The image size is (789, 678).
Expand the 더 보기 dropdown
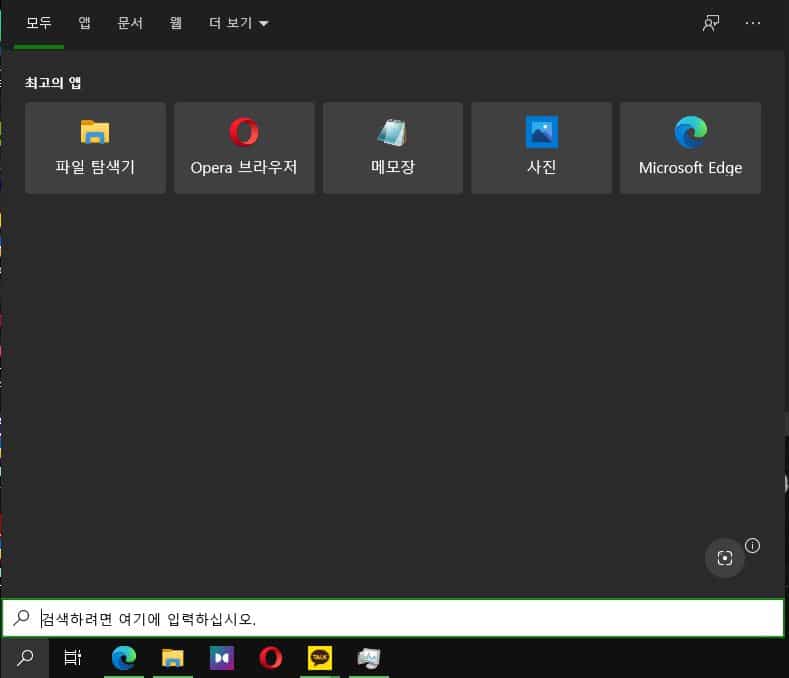(x=239, y=23)
